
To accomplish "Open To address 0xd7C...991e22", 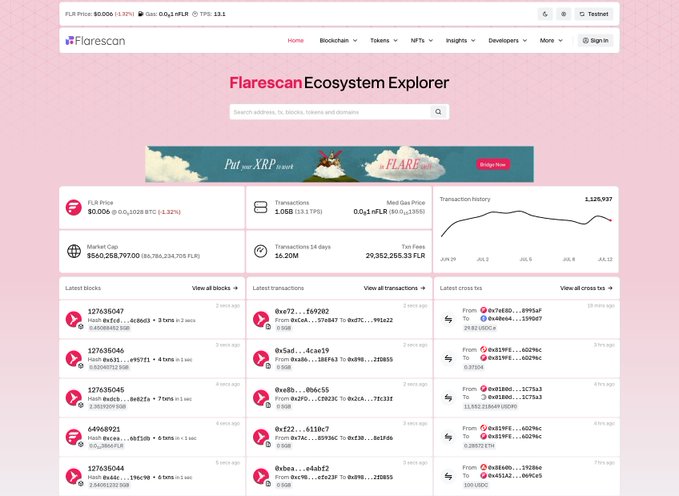I will [x=370, y=320].
